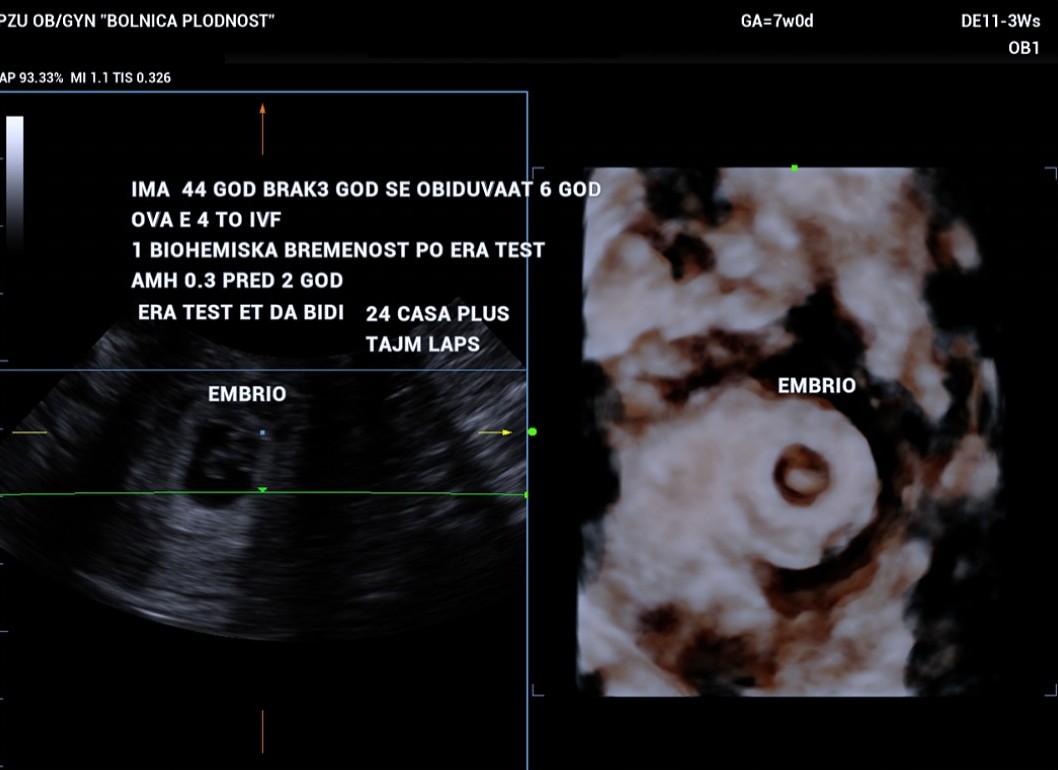Click annotation 'AMH 0.3 PRED 2 GOD'
This screenshot has width=1058, height=770.
[237, 280]
